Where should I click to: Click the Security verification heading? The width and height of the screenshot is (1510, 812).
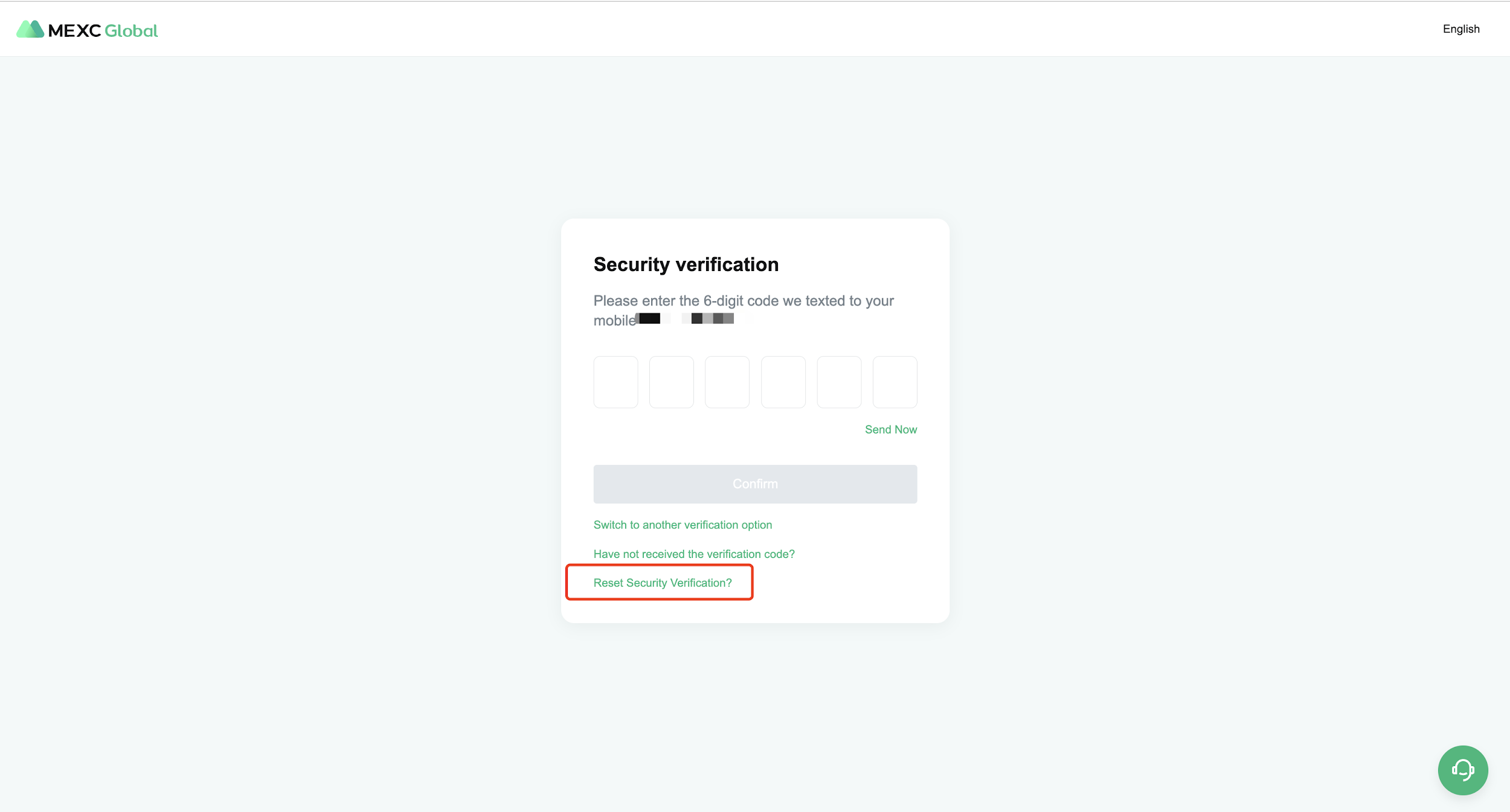pyautogui.click(x=686, y=264)
